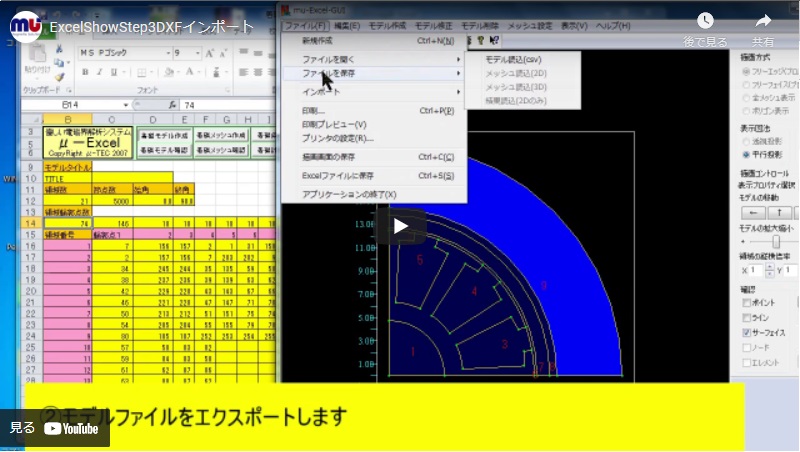The image size is (800, 452).
Task: Open the ファイル(F) menu
Action: 305,26
